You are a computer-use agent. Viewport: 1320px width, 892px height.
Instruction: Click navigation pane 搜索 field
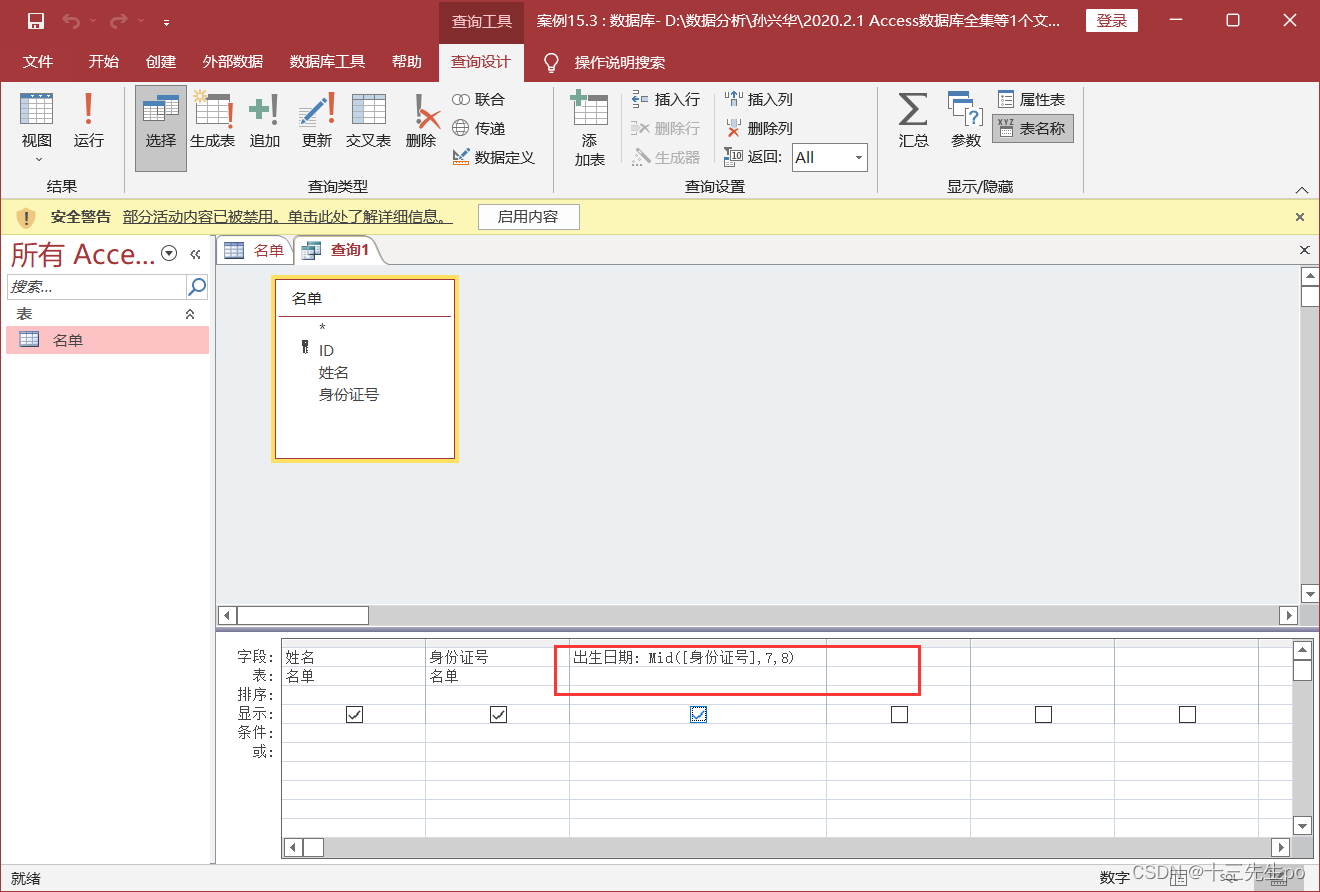(97, 287)
